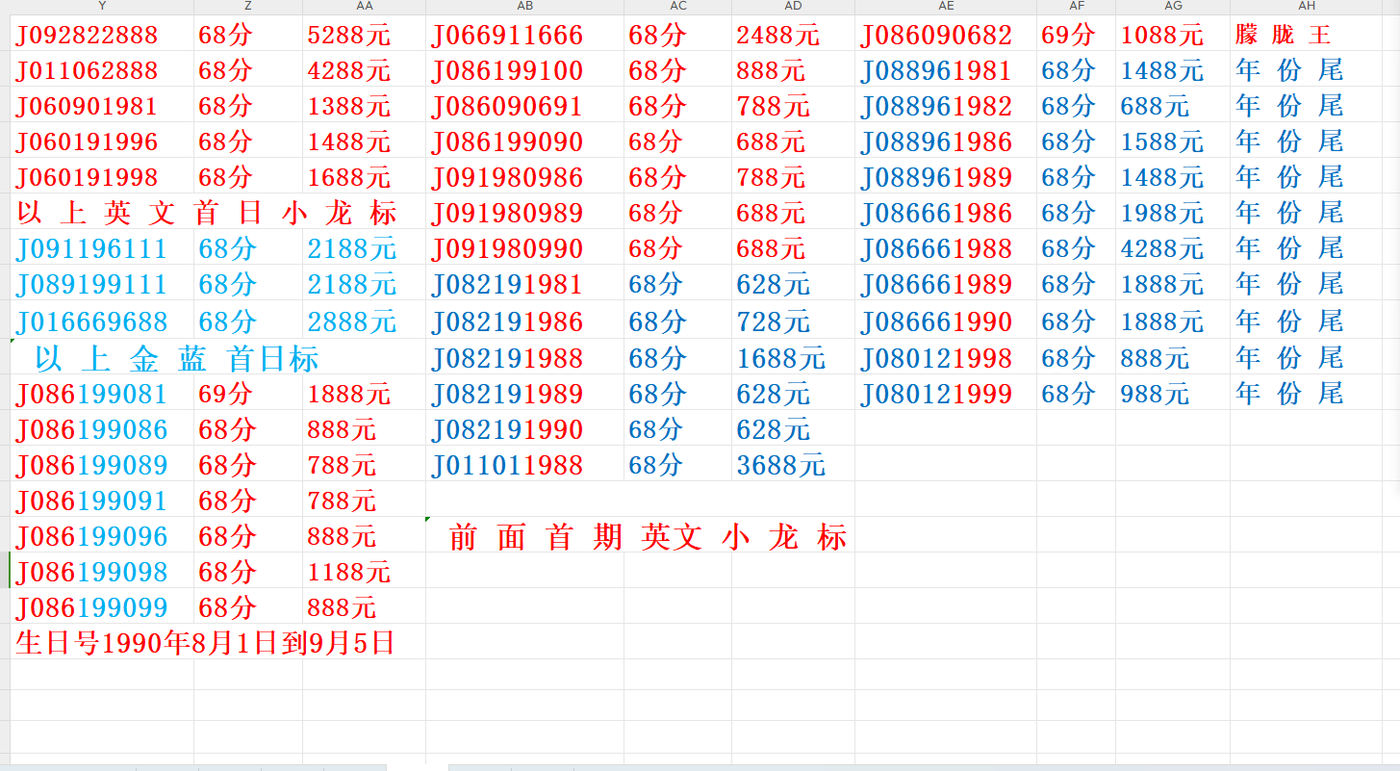This screenshot has width=1400, height=771.
Task: Select column AG header
Action: tap(1172, 6)
